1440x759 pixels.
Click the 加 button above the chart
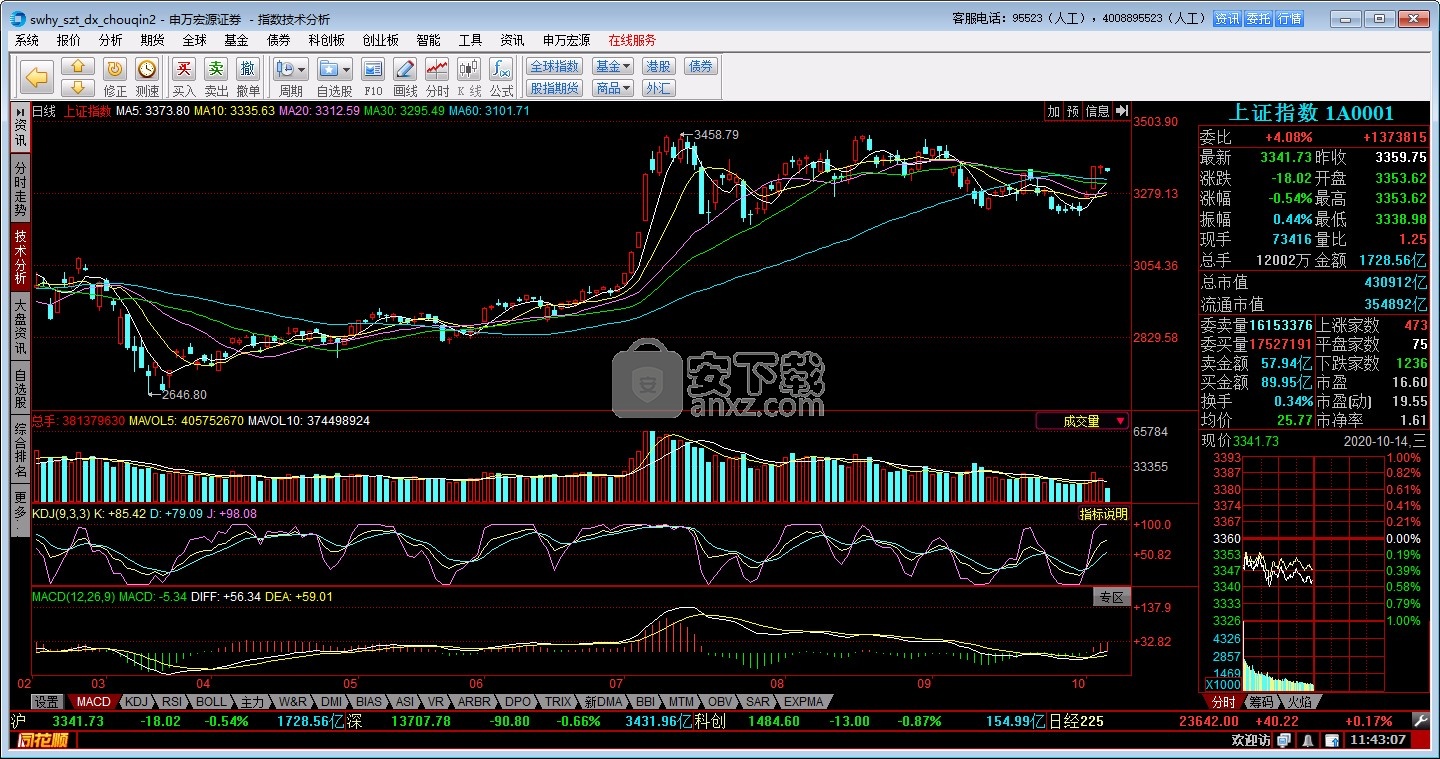1053,111
